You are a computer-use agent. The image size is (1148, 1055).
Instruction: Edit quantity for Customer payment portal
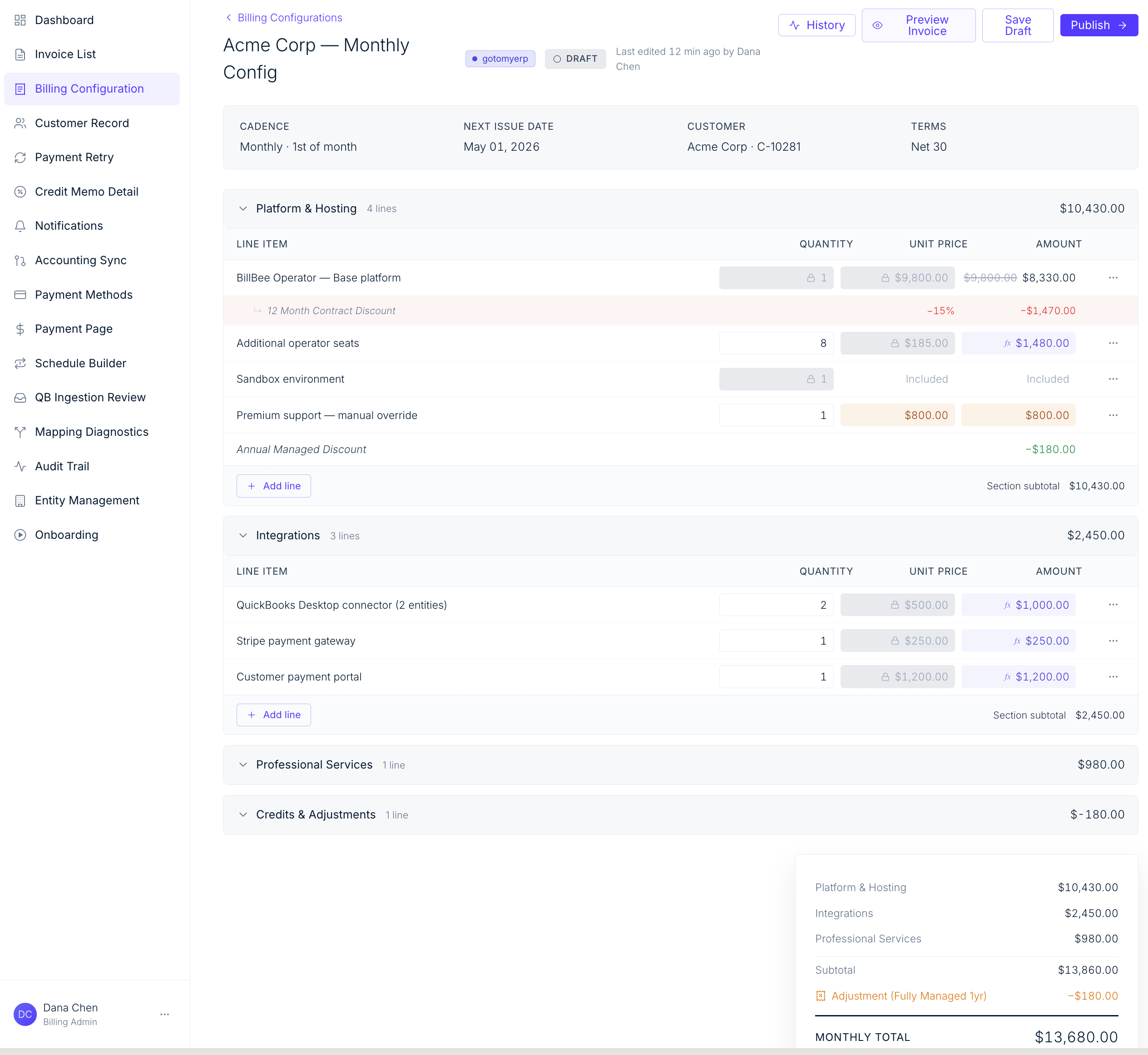coord(776,676)
